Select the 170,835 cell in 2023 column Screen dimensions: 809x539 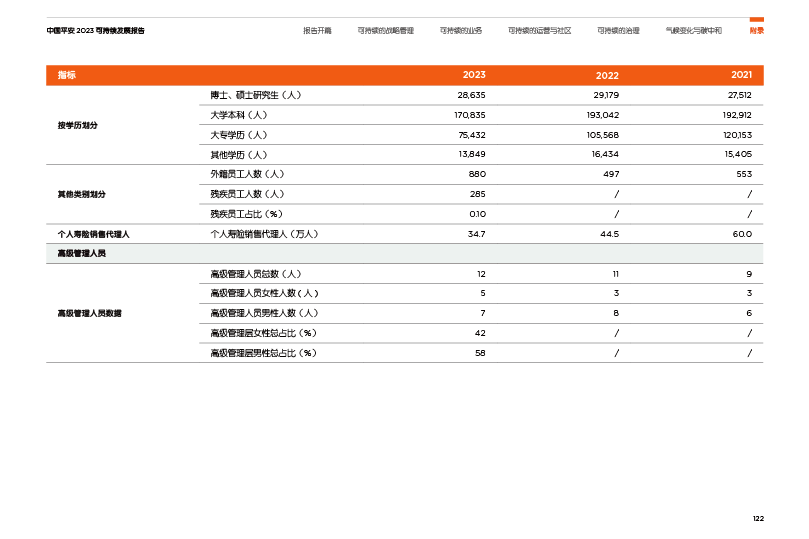tap(470, 115)
